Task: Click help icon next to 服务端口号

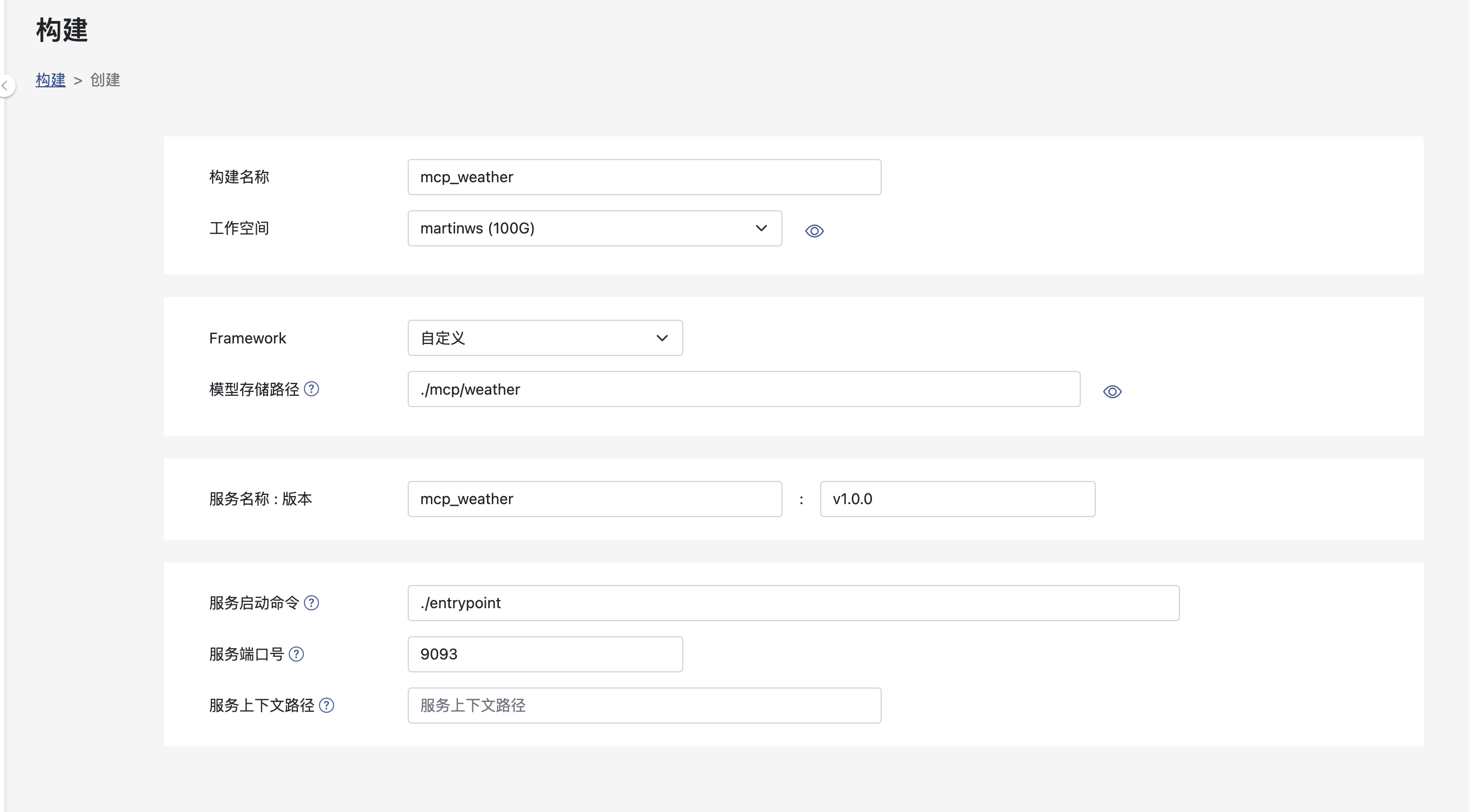Action: tap(297, 654)
